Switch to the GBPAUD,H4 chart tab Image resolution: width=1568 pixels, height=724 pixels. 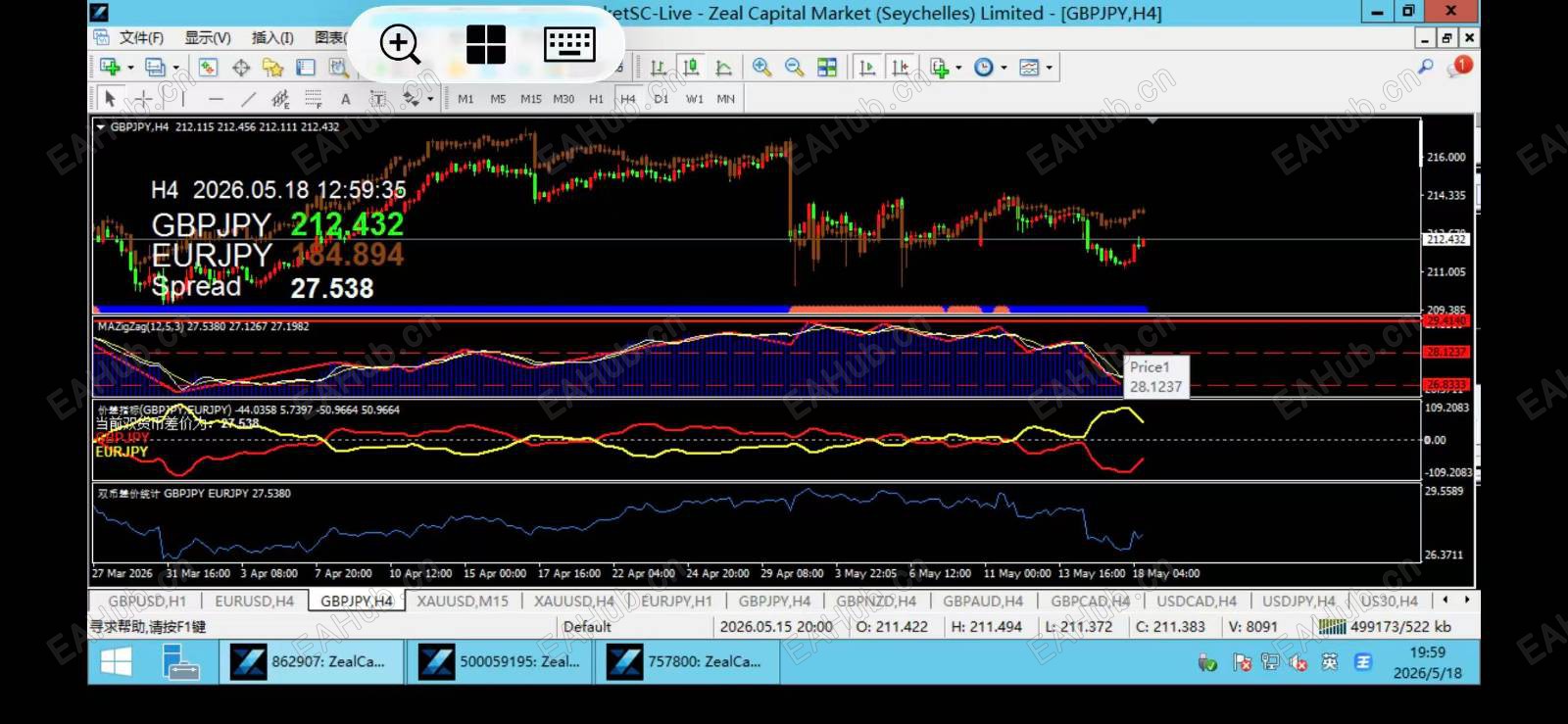click(983, 601)
